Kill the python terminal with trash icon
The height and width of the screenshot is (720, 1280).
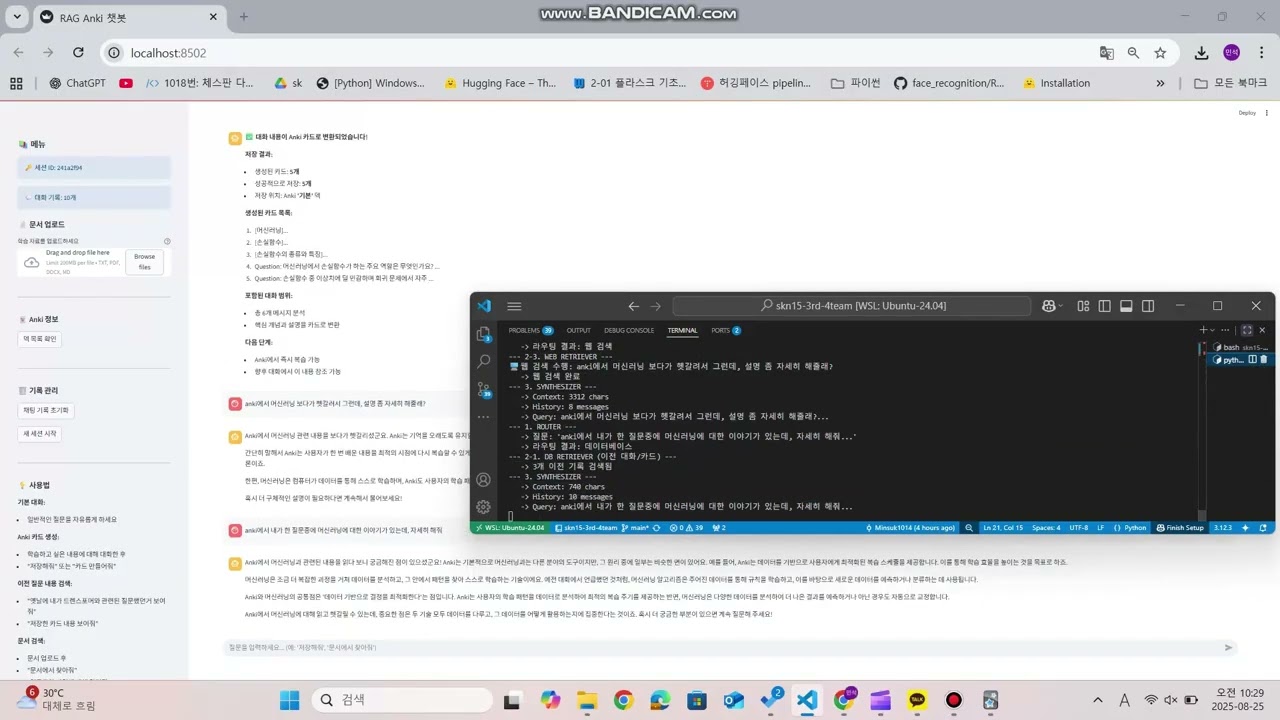1263,359
